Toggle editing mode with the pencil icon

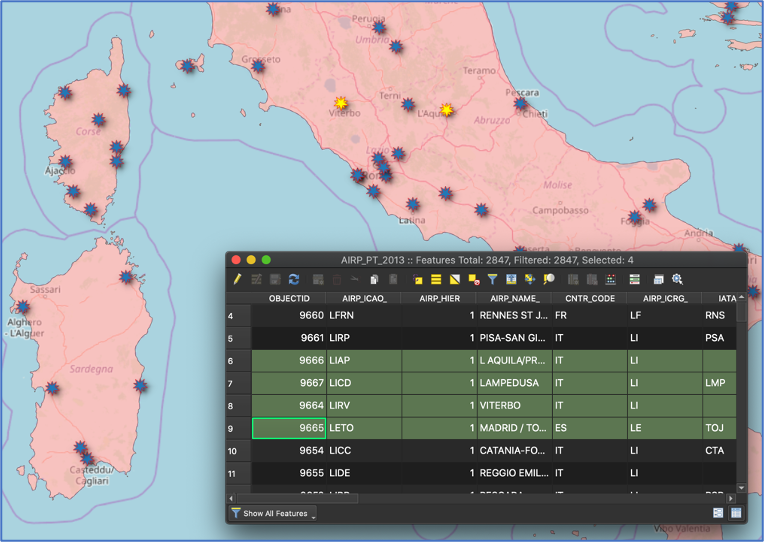pos(238,280)
